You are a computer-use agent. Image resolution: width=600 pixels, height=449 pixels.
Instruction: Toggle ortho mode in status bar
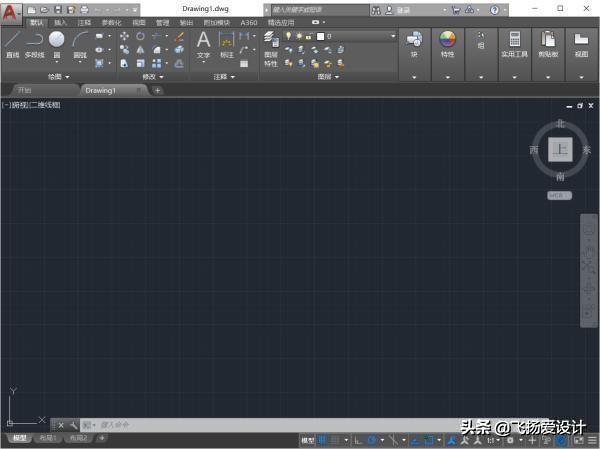(358, 440)
